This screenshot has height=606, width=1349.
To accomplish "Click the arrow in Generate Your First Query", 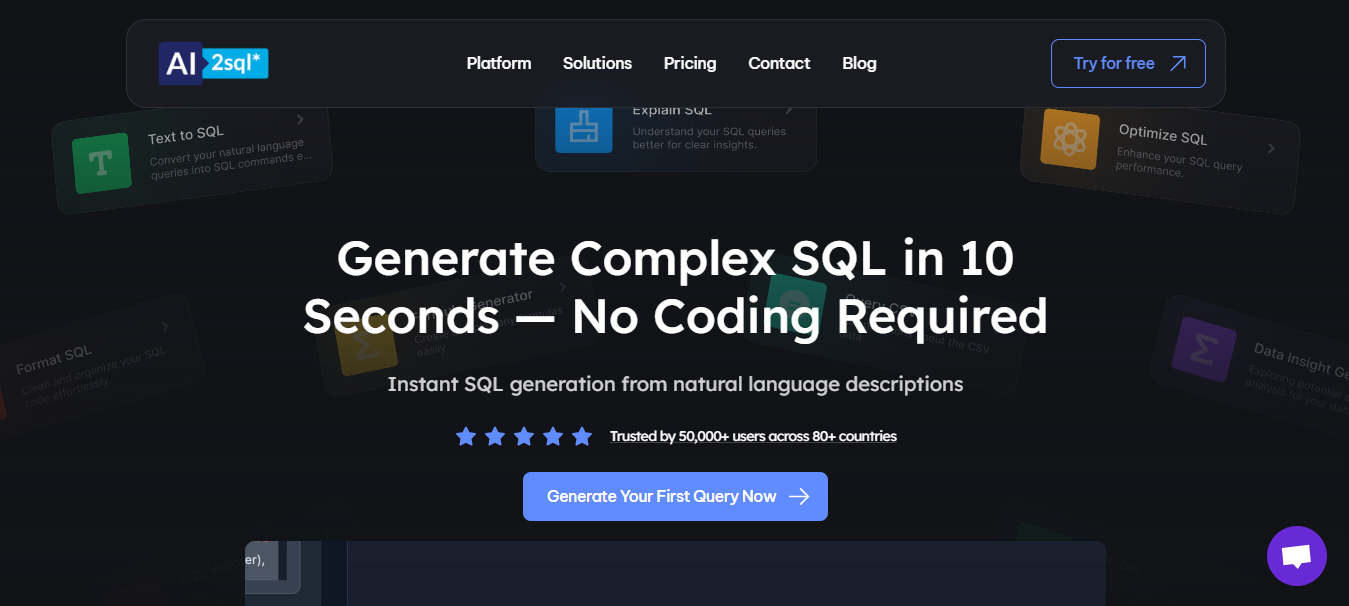I will point(799,497).
